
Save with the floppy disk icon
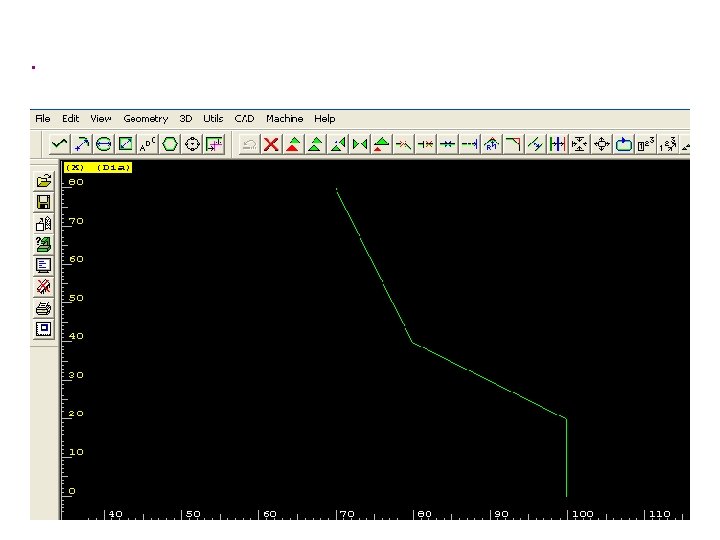44,202
